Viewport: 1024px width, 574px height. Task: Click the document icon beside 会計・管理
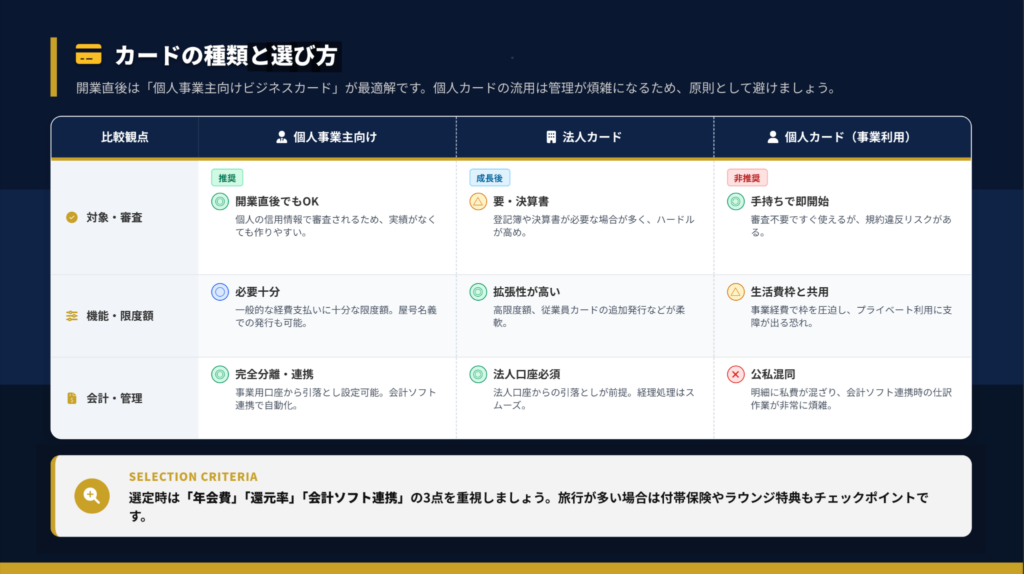point(71,398)
